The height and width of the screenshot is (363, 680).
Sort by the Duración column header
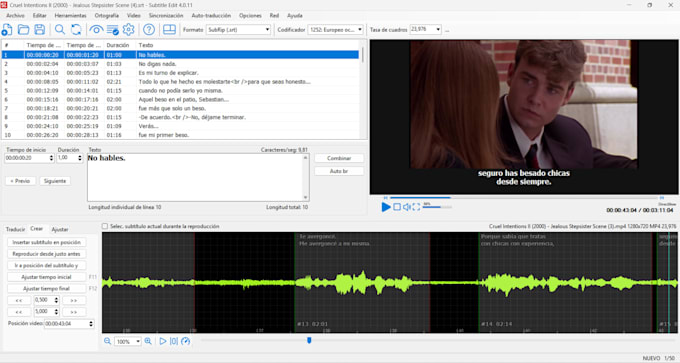pos(119,45)
